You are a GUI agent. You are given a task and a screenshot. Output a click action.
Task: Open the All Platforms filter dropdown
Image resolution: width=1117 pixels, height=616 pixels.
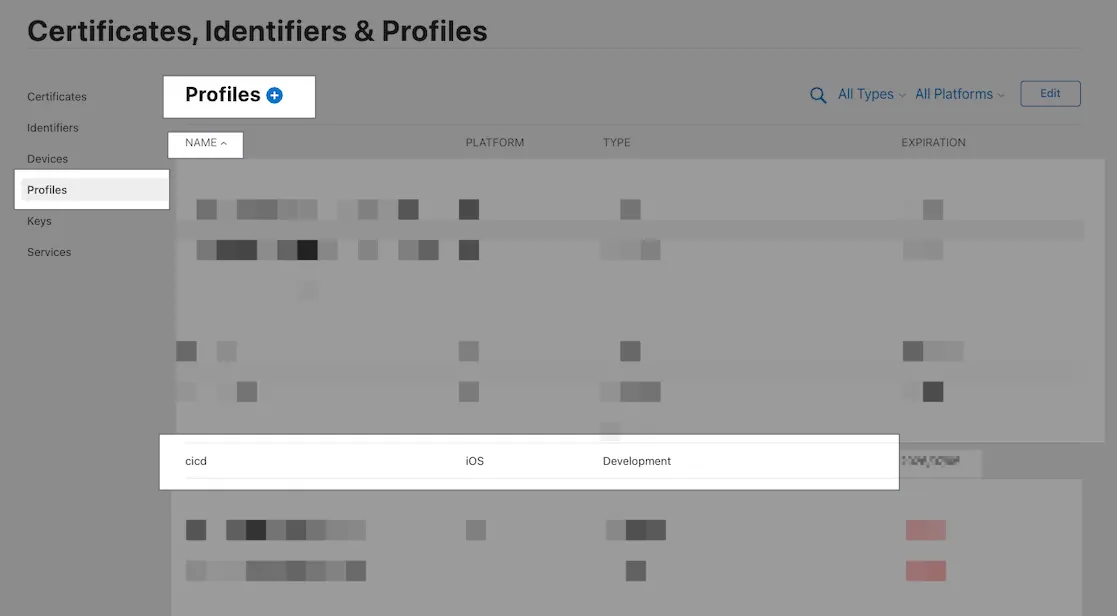(959, 94)
